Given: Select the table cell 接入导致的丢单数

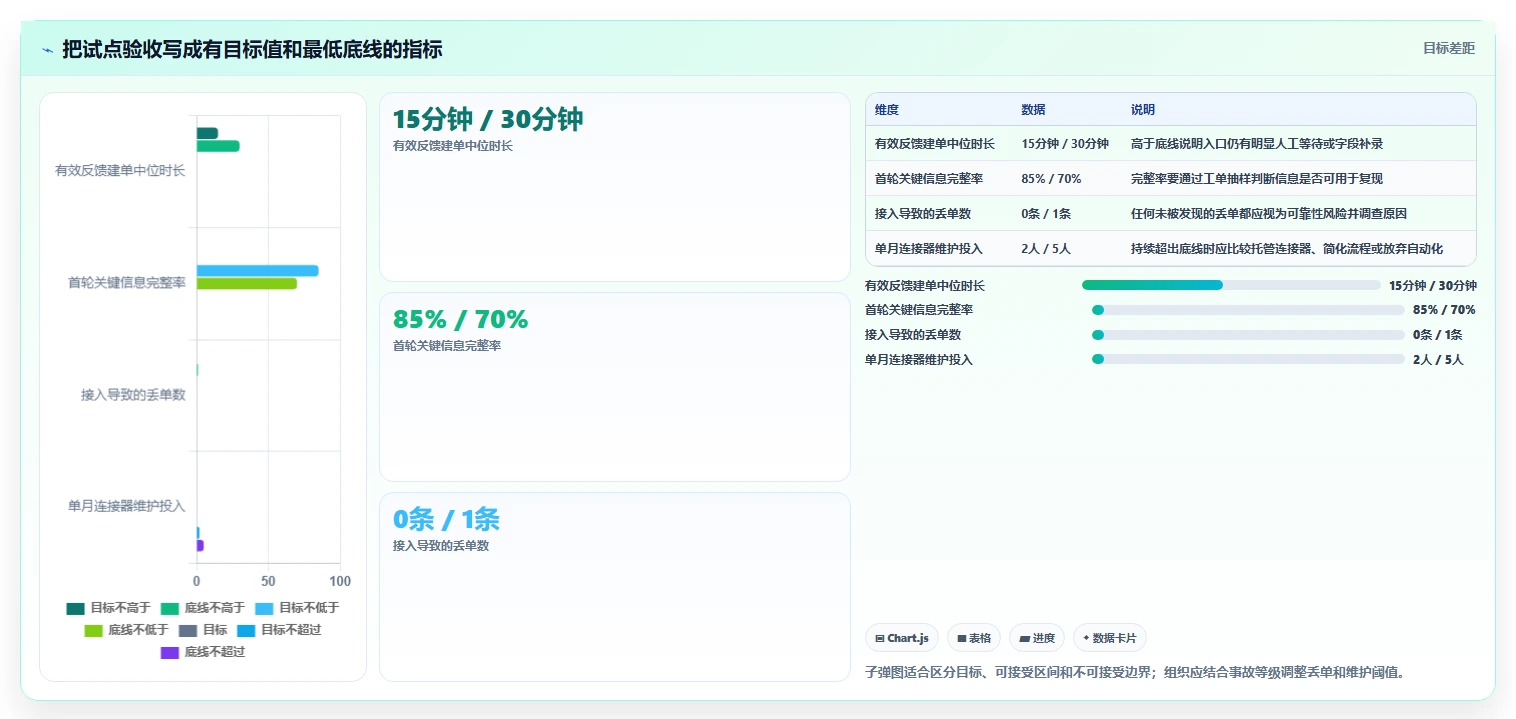Looking at the screenshot, I should 923,214.
